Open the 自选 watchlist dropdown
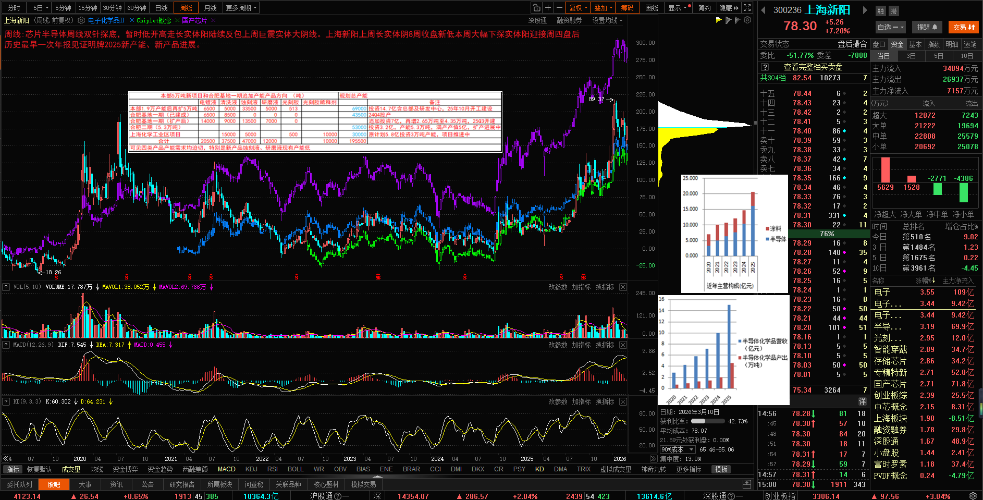This screenshot has width=983, height=500. coord(891,27)
